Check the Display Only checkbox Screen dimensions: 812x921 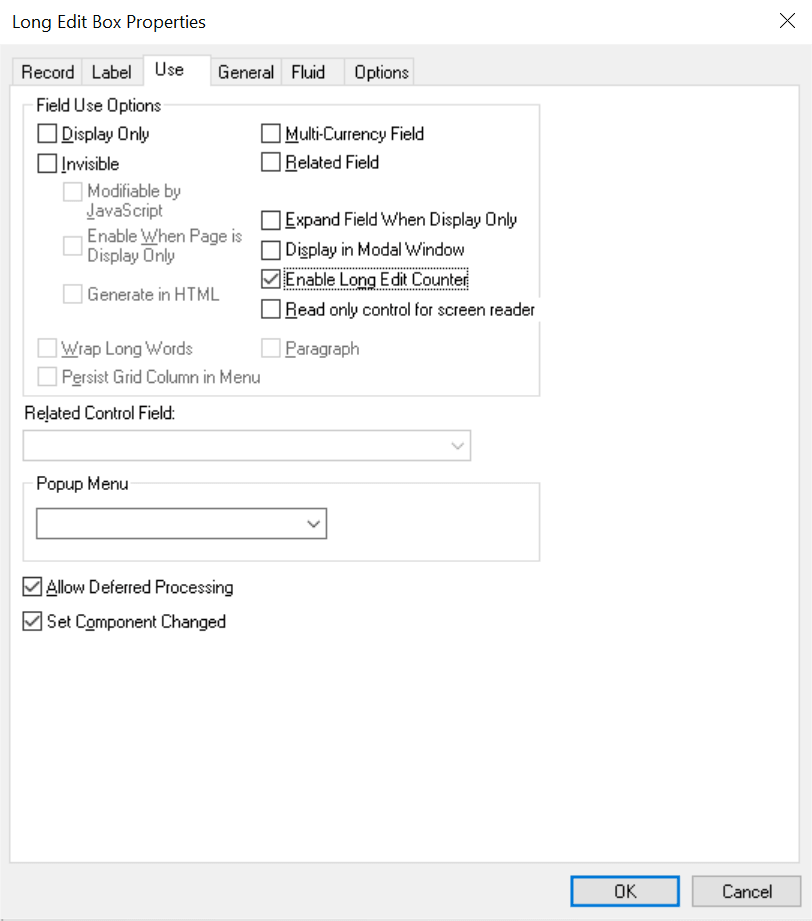(46, 133)
